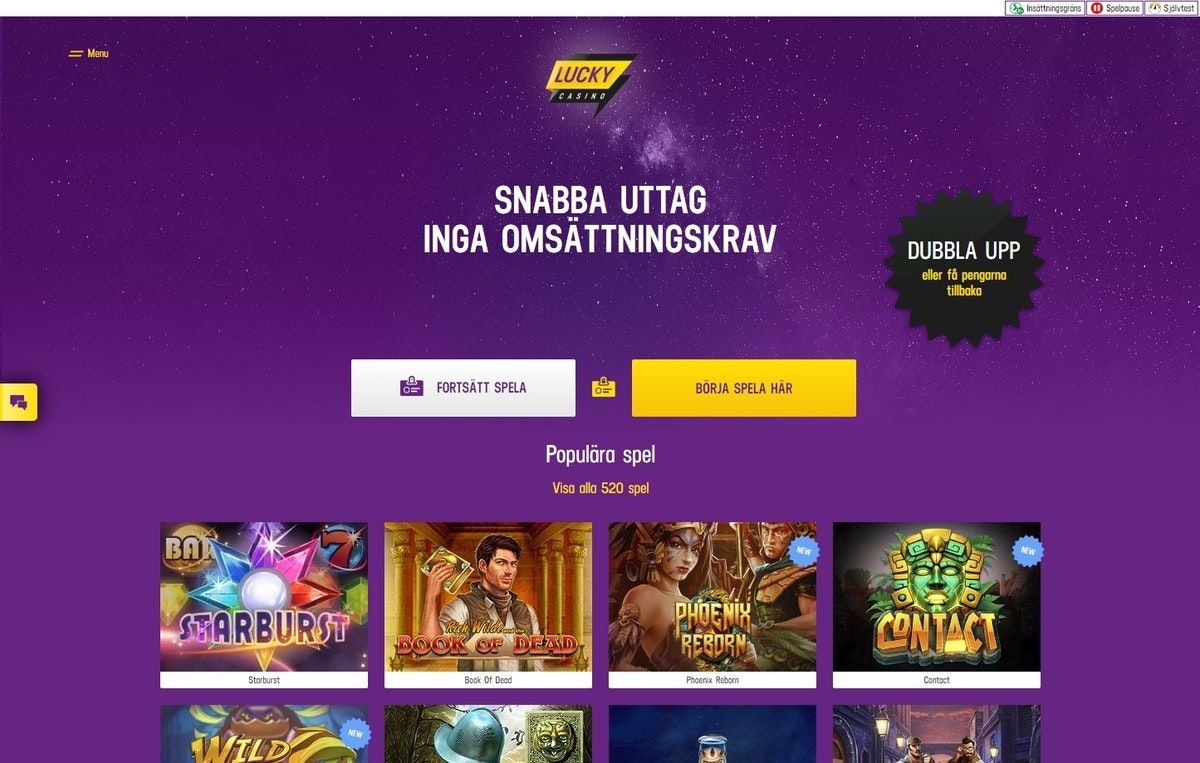Viewport: 1200px width, 763px height.
Task: Open the live chat bubble icon
Action: (x=18, y=402)
